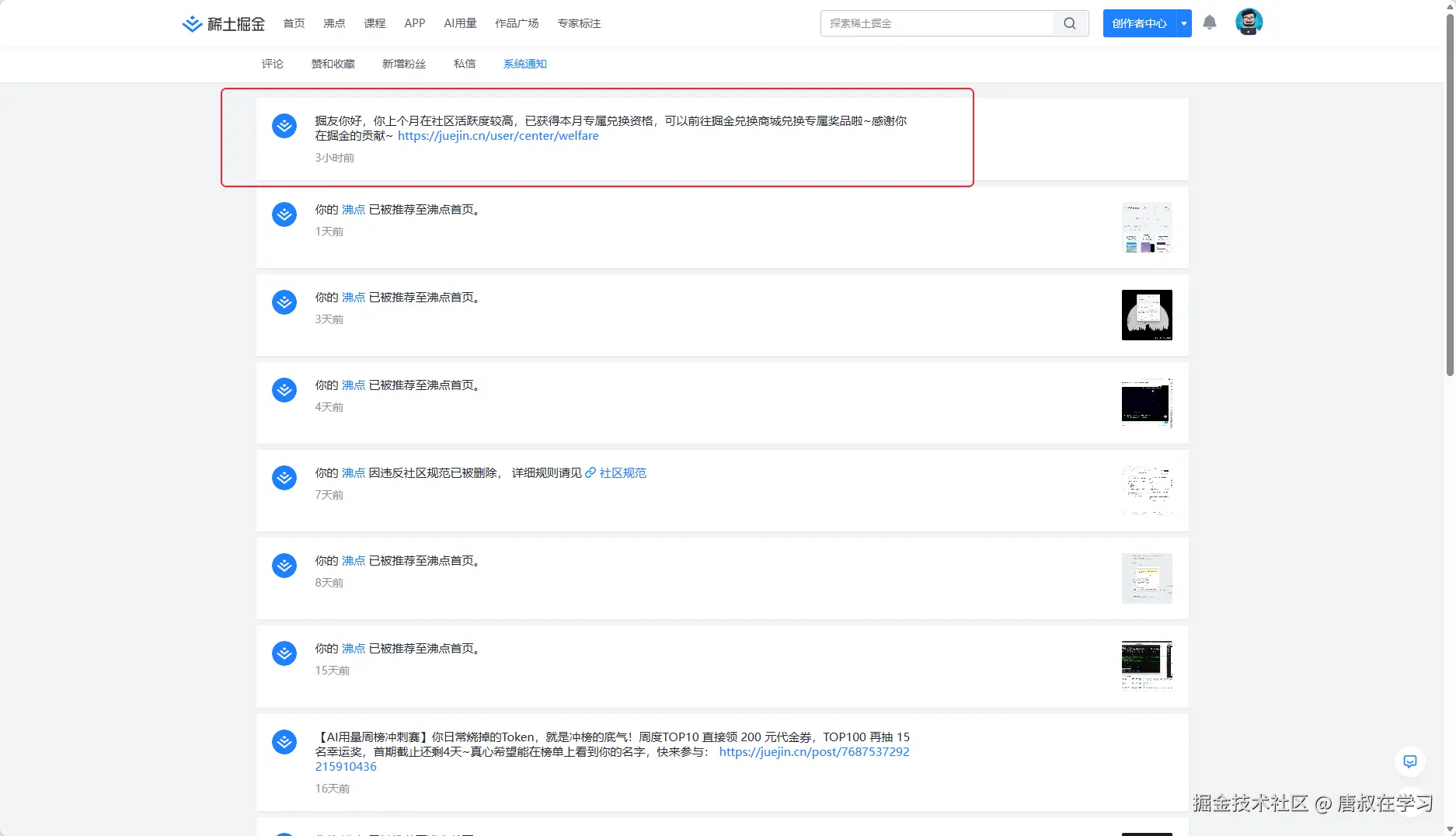Click the search magnifier icon
The width and height of the screenshot is (1456, 836).
click(x=1070, y=23)
